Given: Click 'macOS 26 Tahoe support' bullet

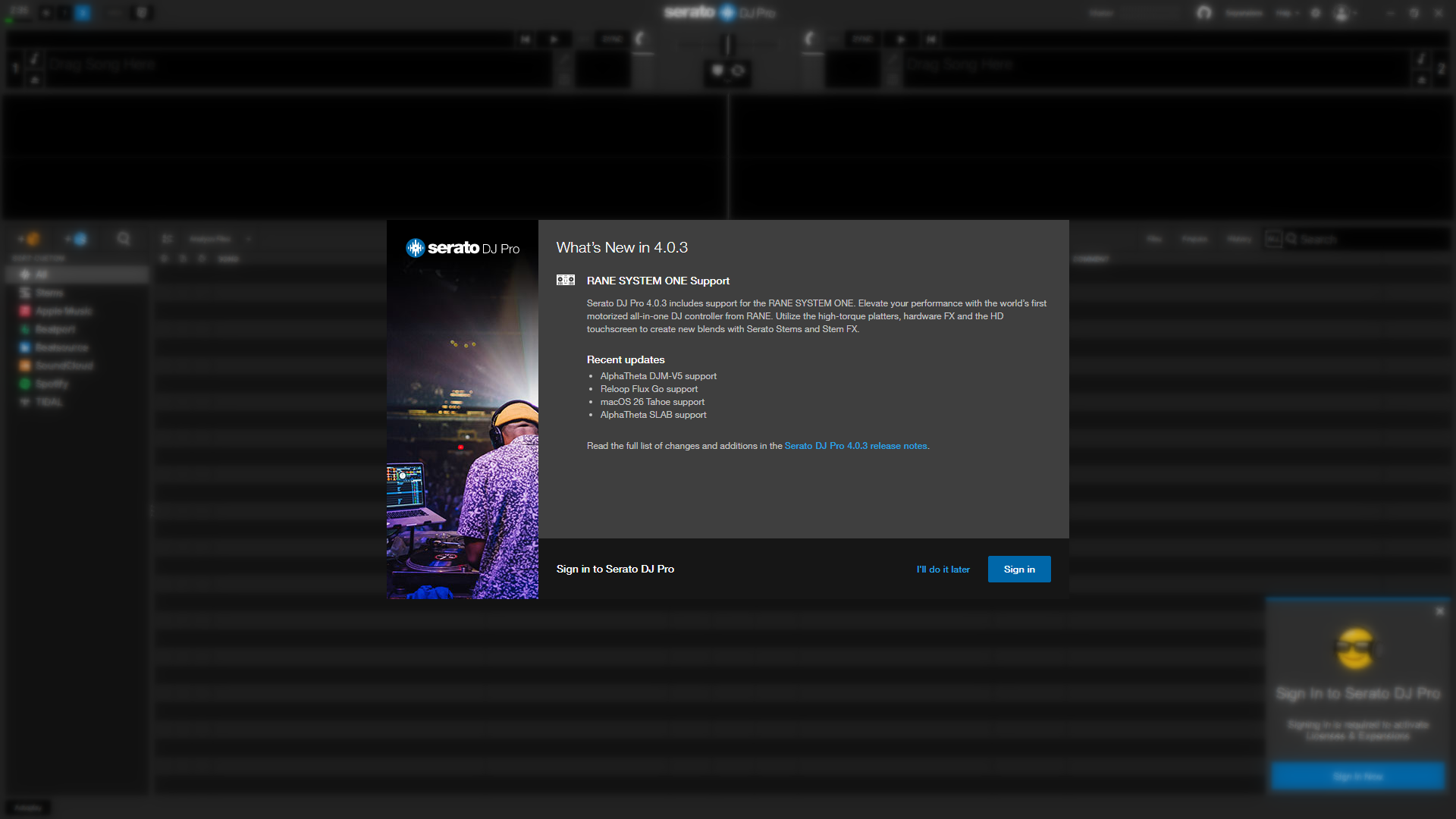Looking at the screenshot, I should click(x=652, y=402).
